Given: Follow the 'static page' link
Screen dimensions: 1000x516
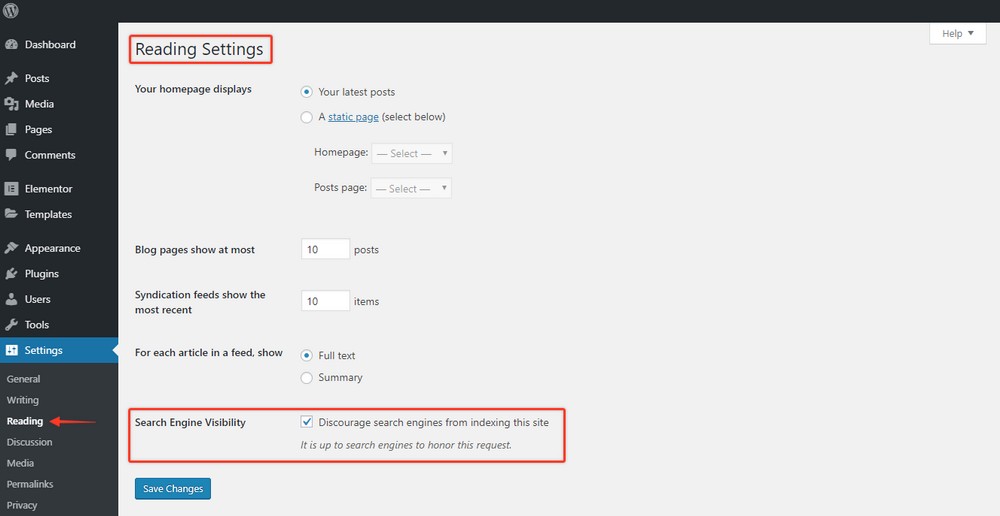Looking at the screenshot, I should pyautogui.click(x=353, y=117).
